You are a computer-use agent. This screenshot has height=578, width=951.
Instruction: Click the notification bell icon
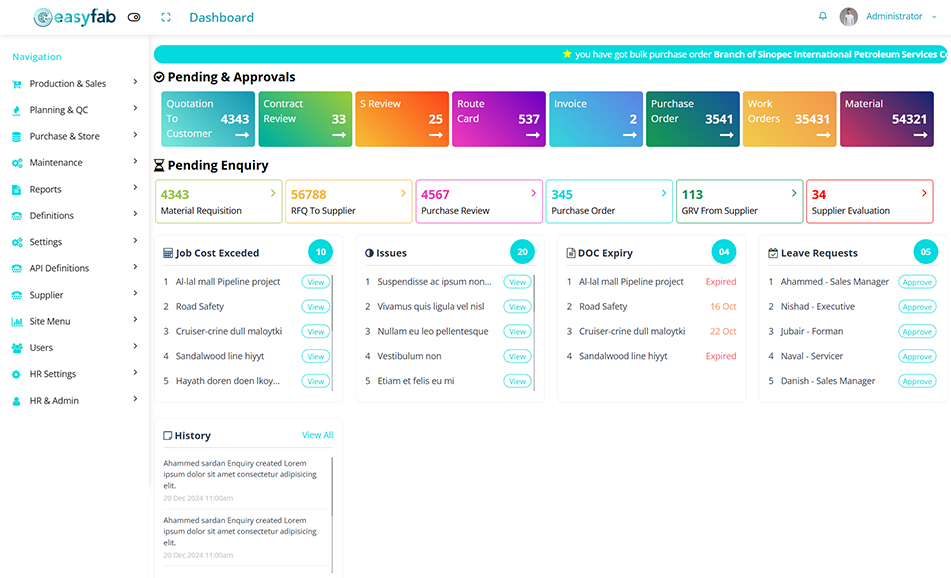tap(823, 17)
